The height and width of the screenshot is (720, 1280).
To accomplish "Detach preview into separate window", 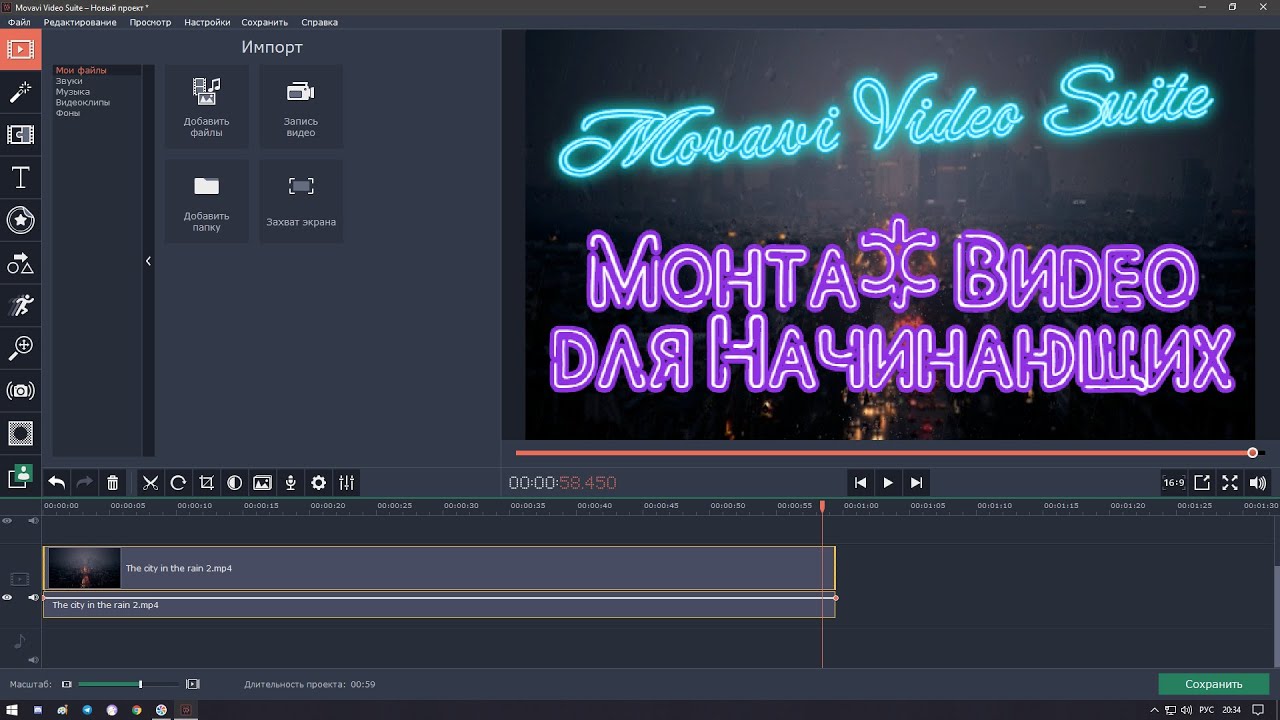I will [x=1202, y=483].
